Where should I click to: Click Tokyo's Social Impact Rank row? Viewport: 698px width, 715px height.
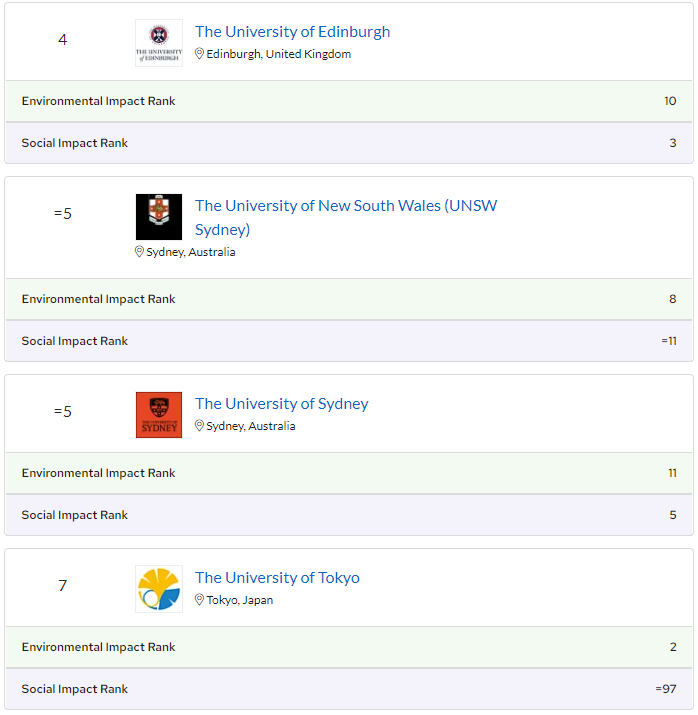(348, 689)
